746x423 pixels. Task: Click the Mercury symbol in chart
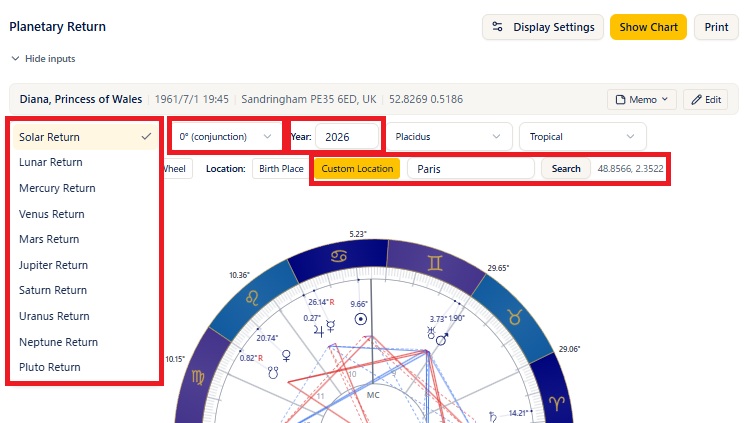[331, 326]
